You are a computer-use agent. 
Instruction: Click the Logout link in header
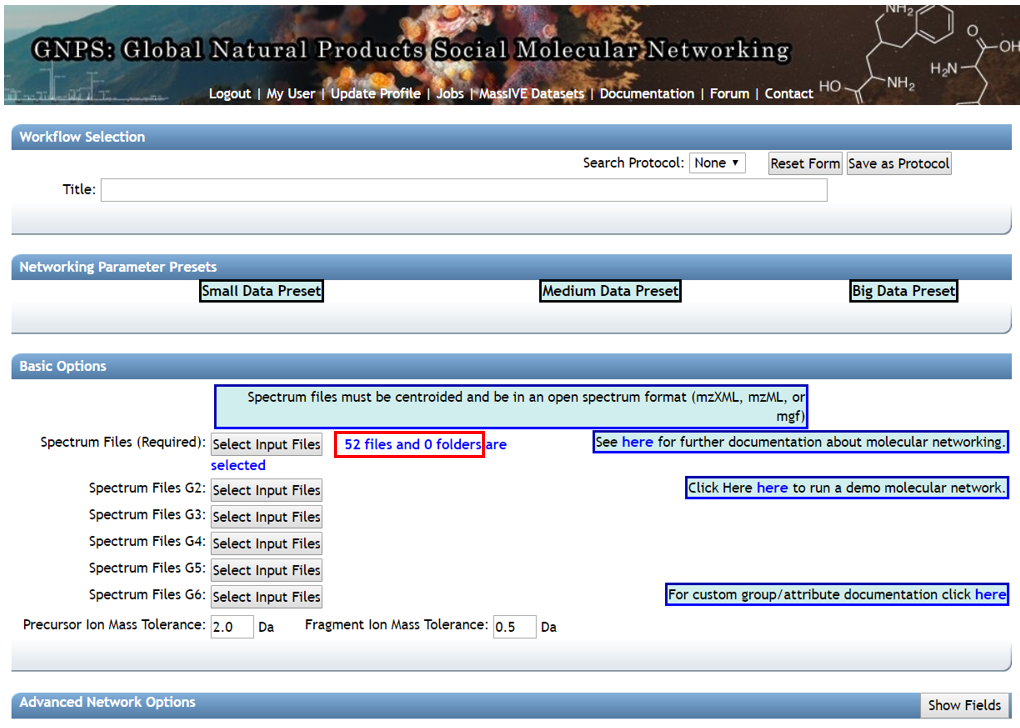(230, 94)
